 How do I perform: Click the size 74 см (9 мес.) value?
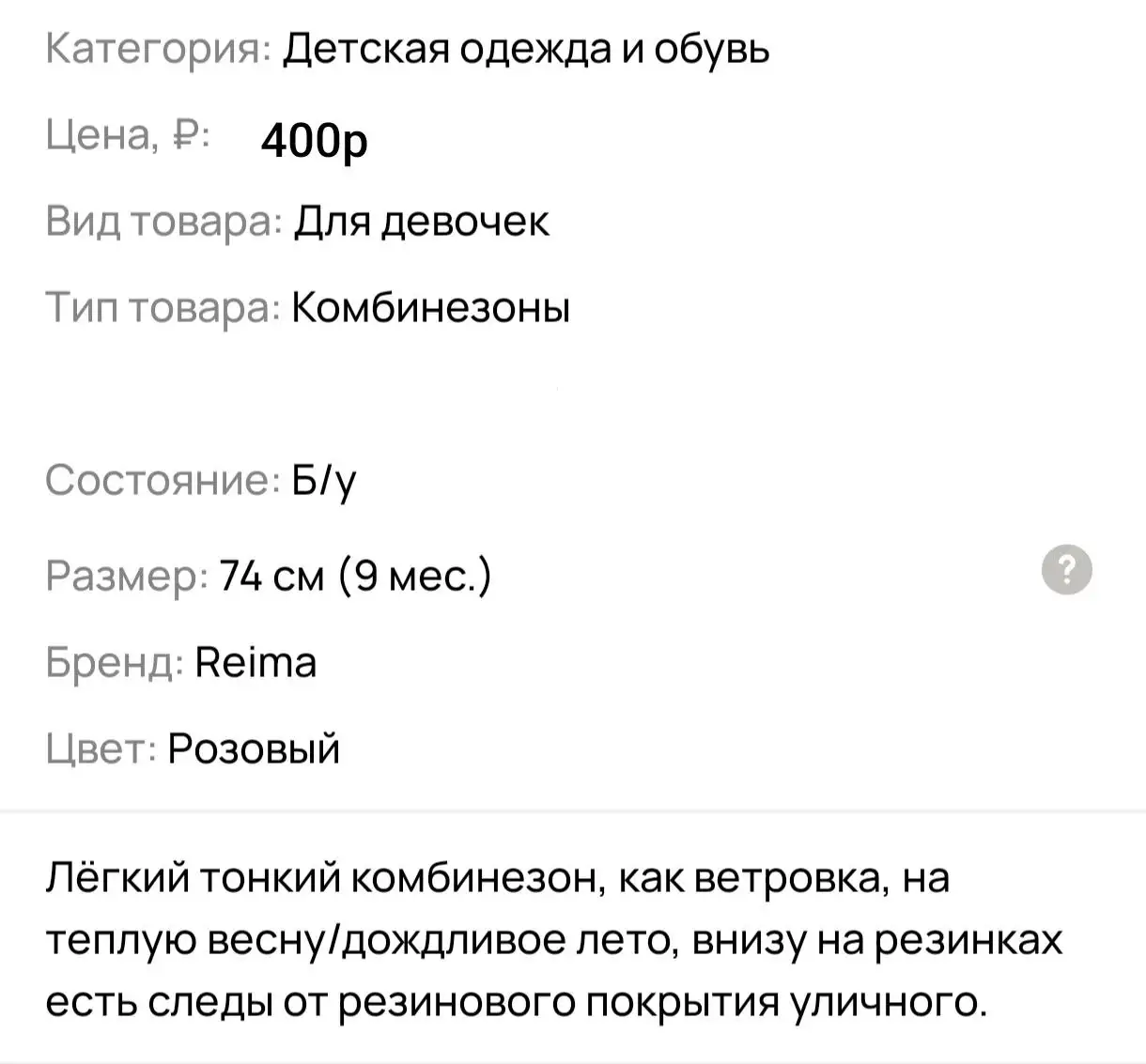pos(353,574)
